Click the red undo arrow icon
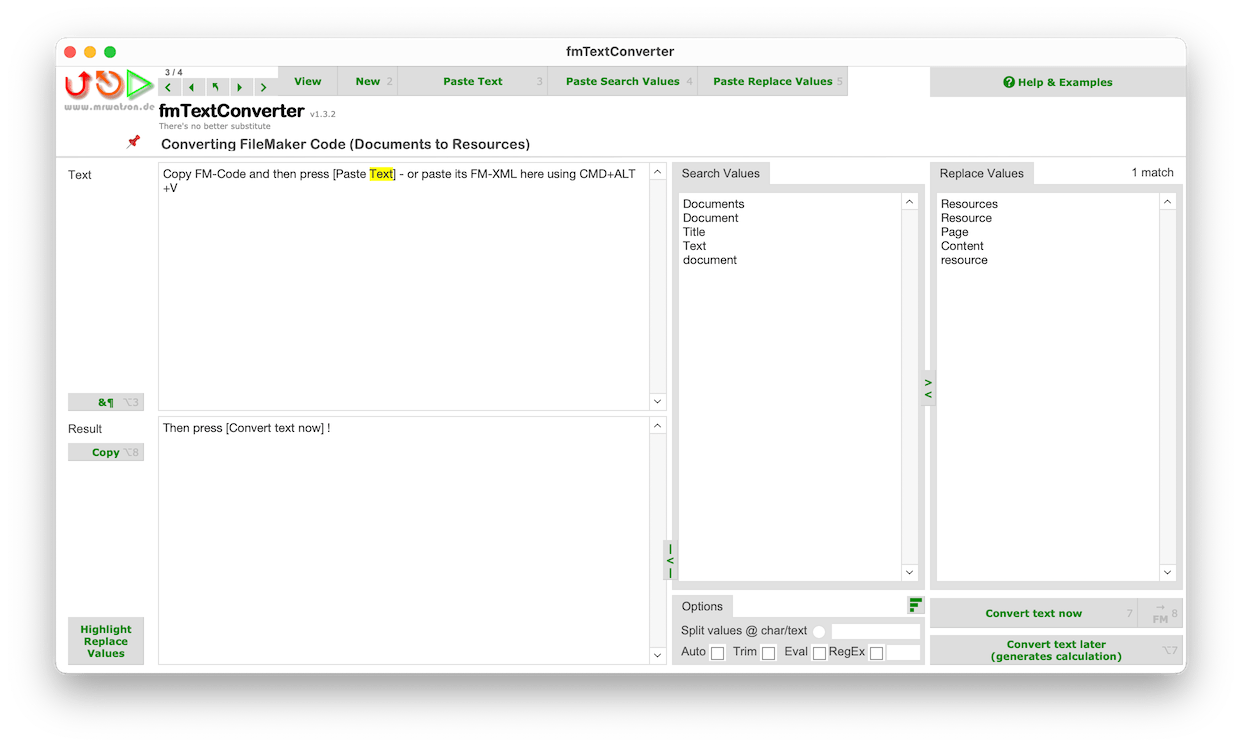Image resolution: width=1242 pixels, height=747 pixels. tap(75, 86)
